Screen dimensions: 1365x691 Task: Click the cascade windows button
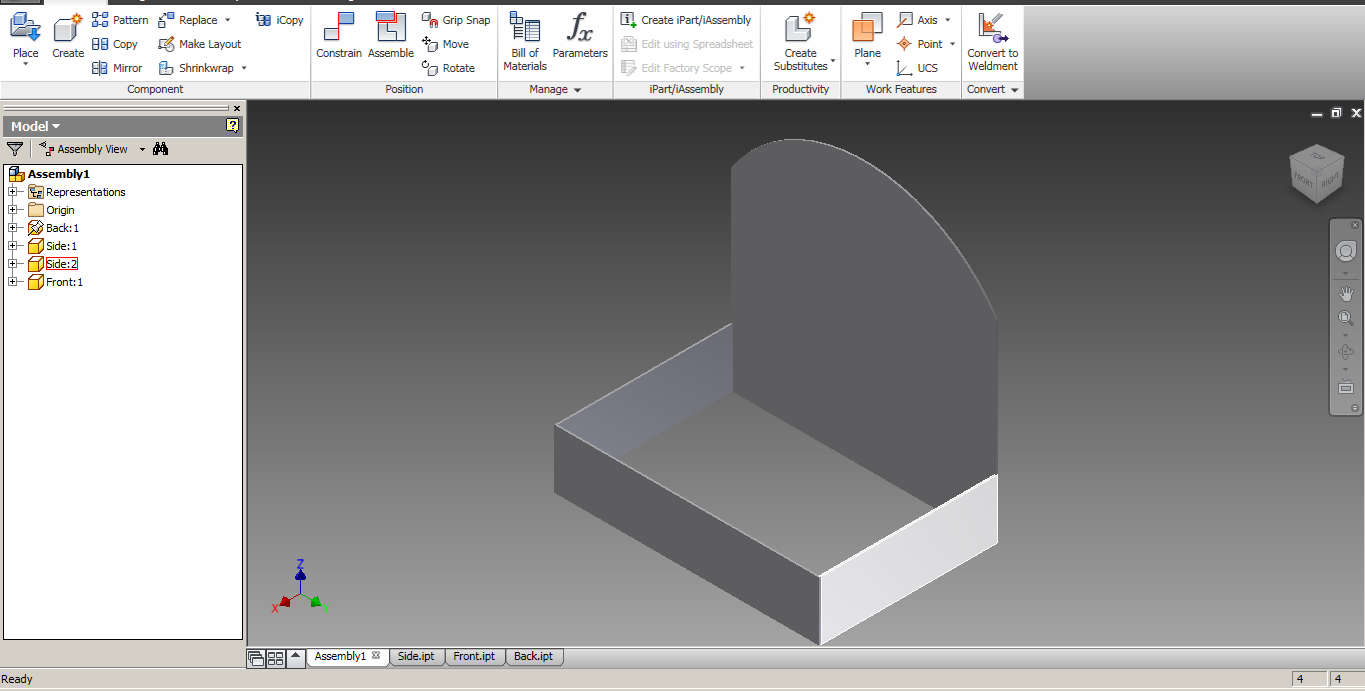(256, 658)
